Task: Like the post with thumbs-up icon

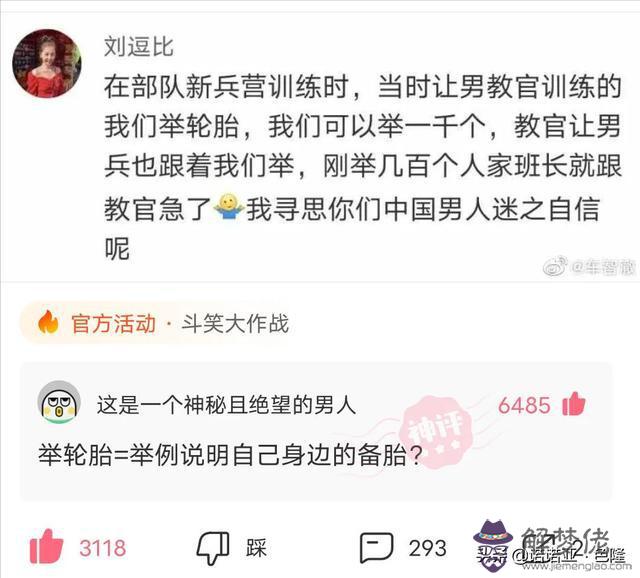Action: click(x=47, y=546)
